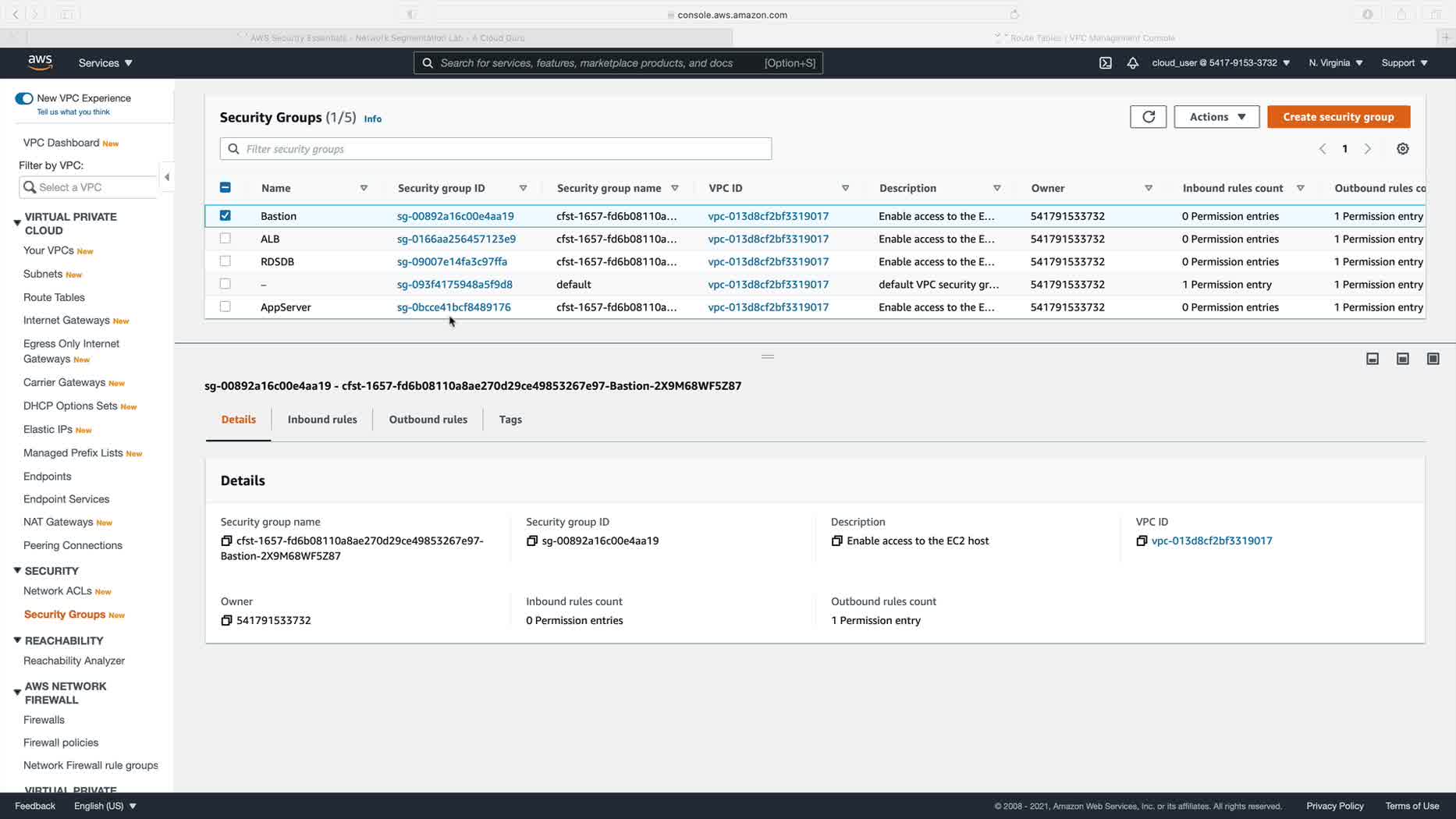Expand the N. Virginia region menu
This screenshot has height=819, width=1456.
pos(1335,63)
